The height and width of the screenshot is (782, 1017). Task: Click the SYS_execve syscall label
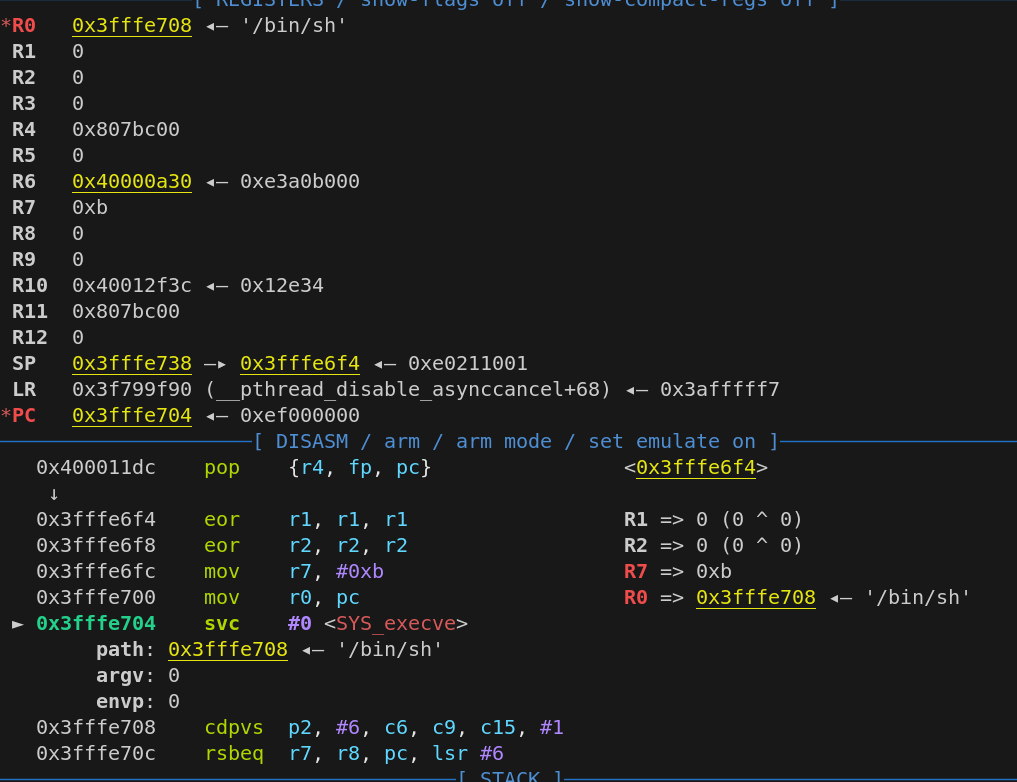pyautogui.click(x=395, y=624)
